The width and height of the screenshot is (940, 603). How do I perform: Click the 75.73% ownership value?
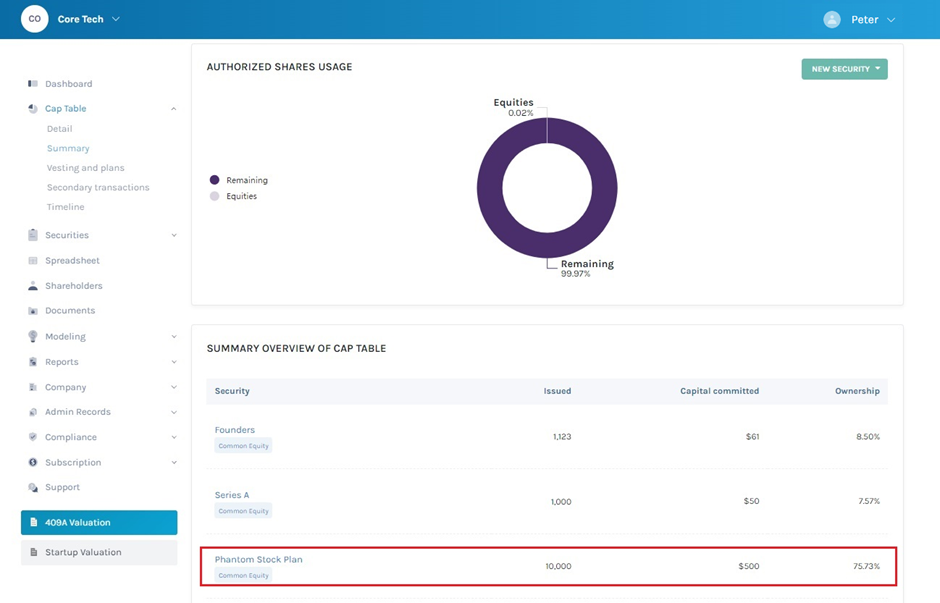click(867, 566)
